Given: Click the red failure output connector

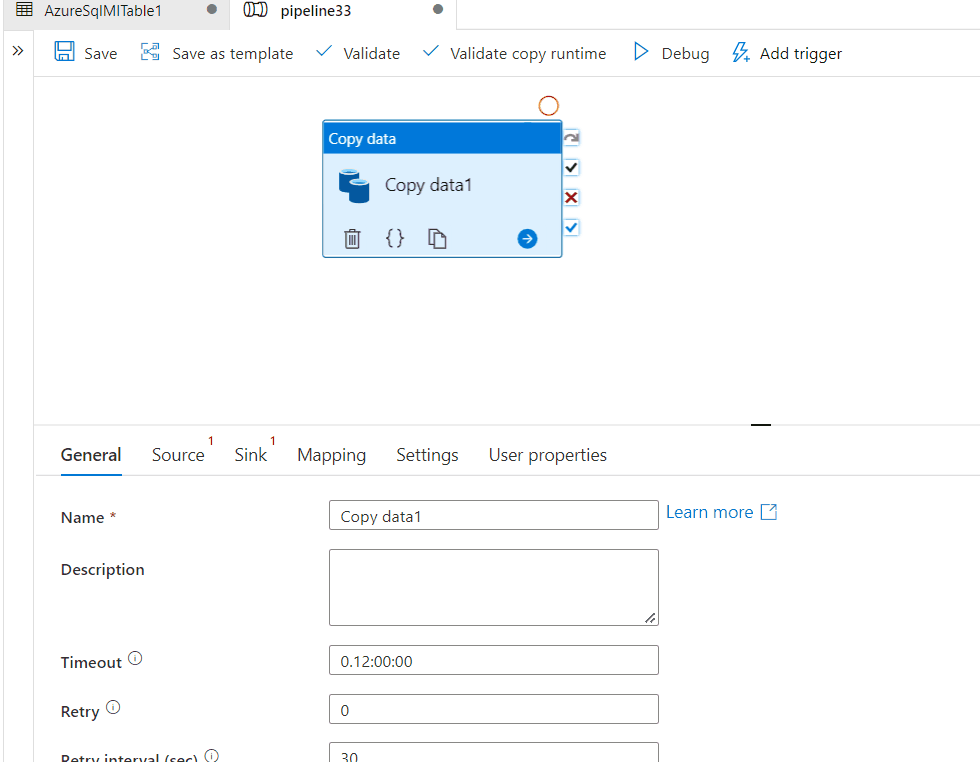Looking at the screenshot, I should click(570, 197).
